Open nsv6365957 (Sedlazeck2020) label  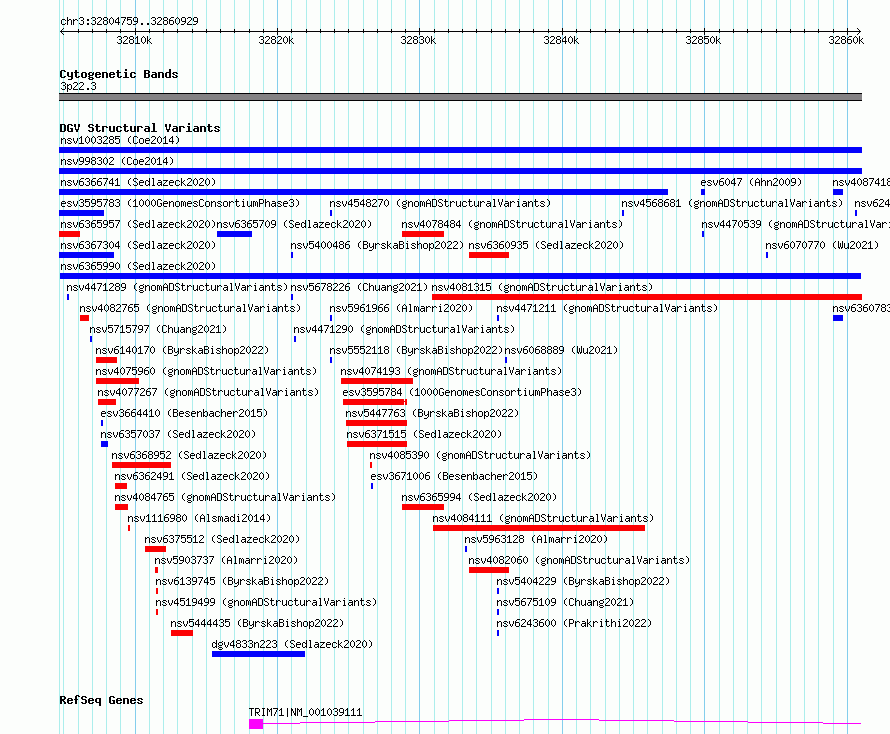(x=138, y=224)
